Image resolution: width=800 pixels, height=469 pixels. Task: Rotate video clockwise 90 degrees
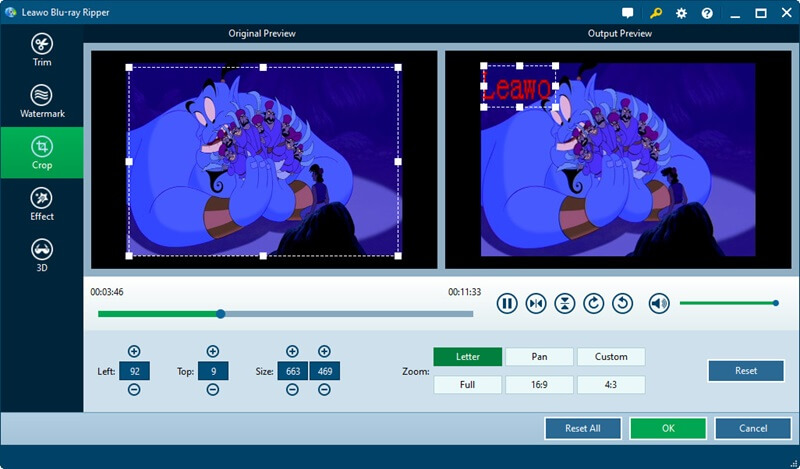click(x=594, y=303)
